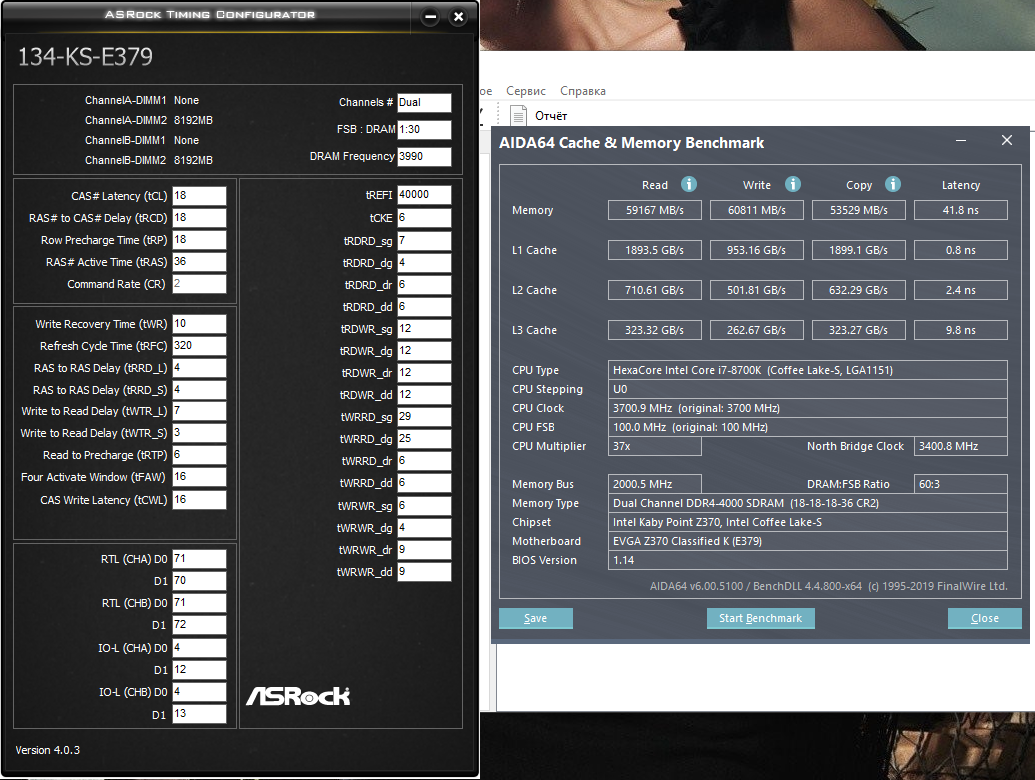Click the IO-L (CHB) D1 field showing 13
1035x780 pixels.
pyautogui.click(x=199, y=714)
